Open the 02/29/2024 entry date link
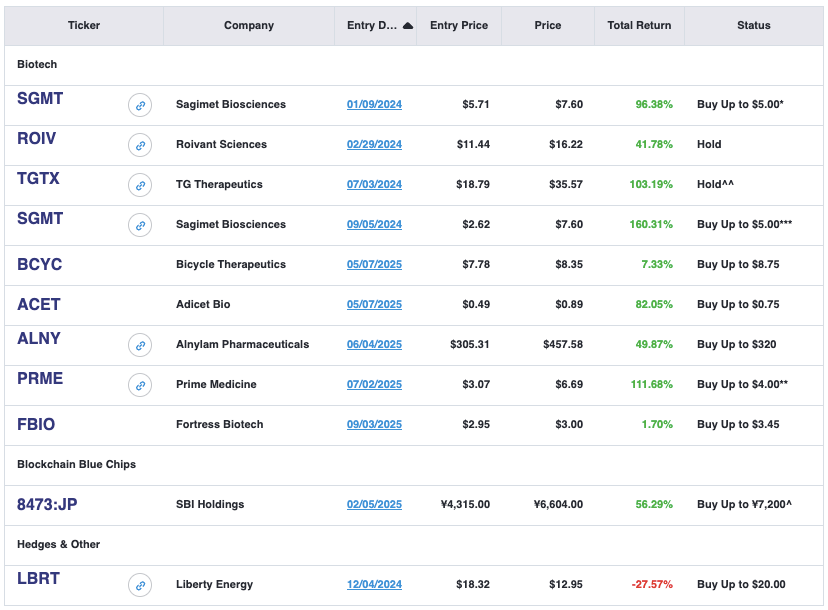 [374, 144]
